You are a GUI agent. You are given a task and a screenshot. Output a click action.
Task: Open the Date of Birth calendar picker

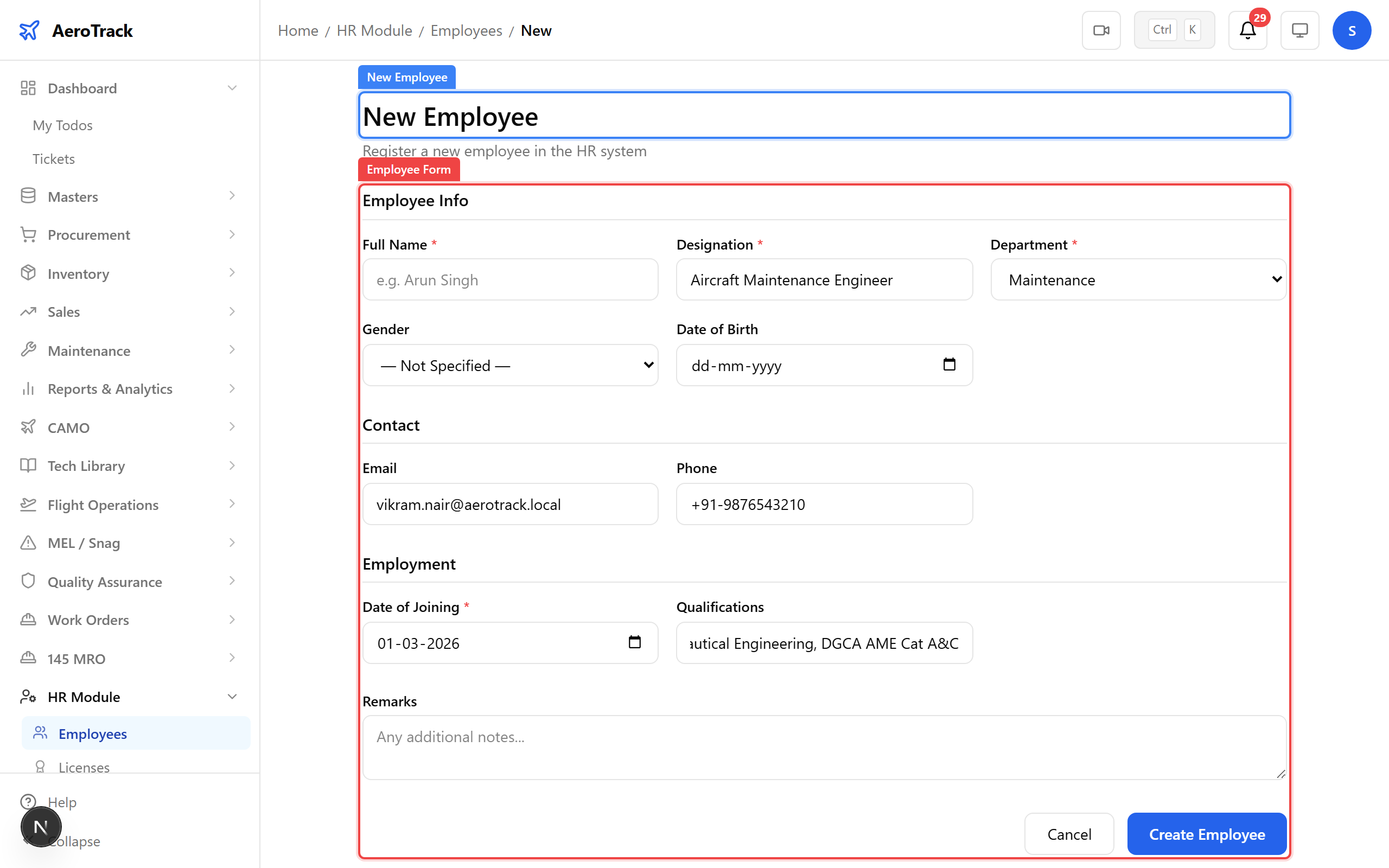(x=950, y=365)
